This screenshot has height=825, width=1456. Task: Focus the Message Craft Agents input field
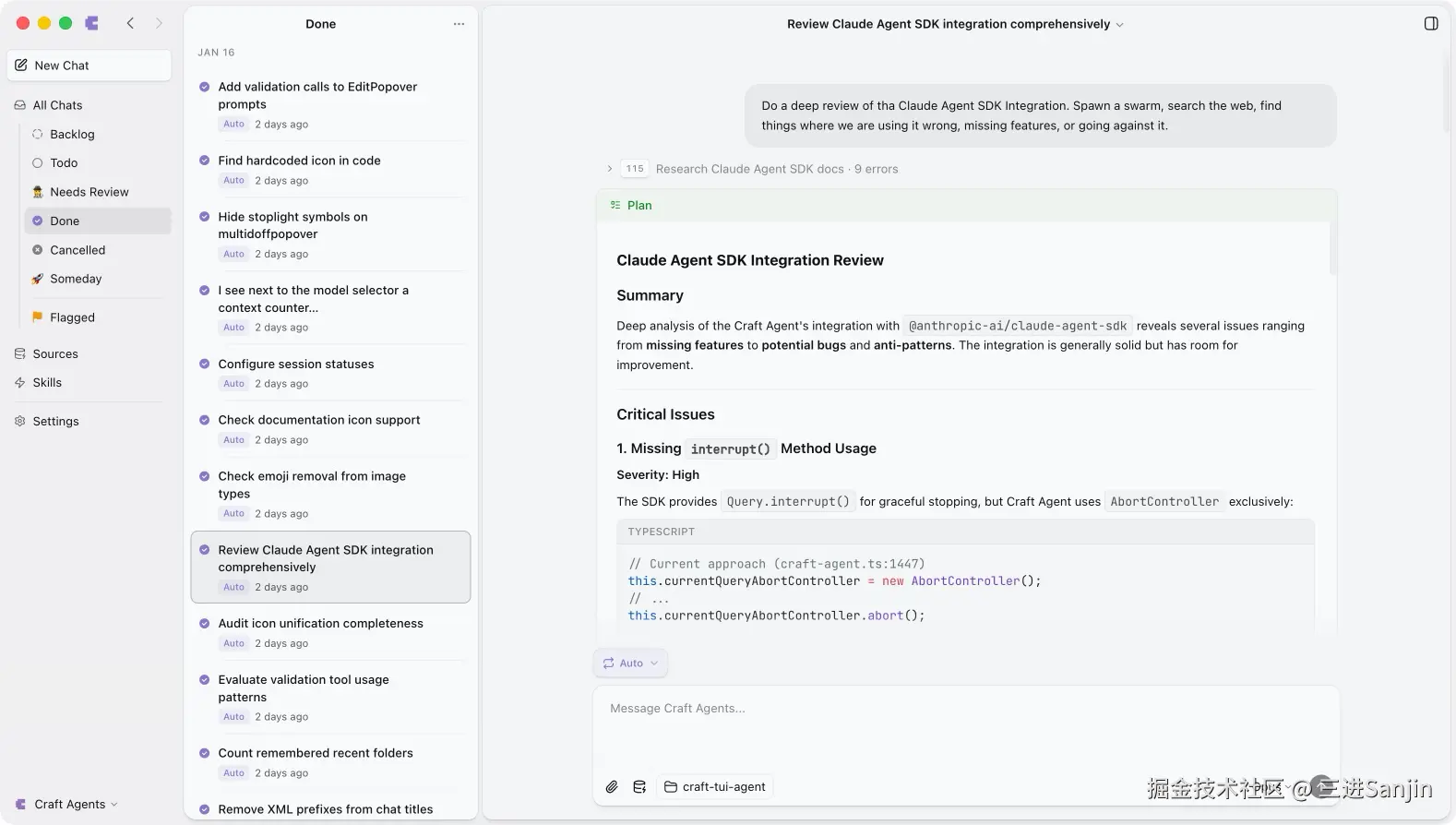(x=964, y=729)
